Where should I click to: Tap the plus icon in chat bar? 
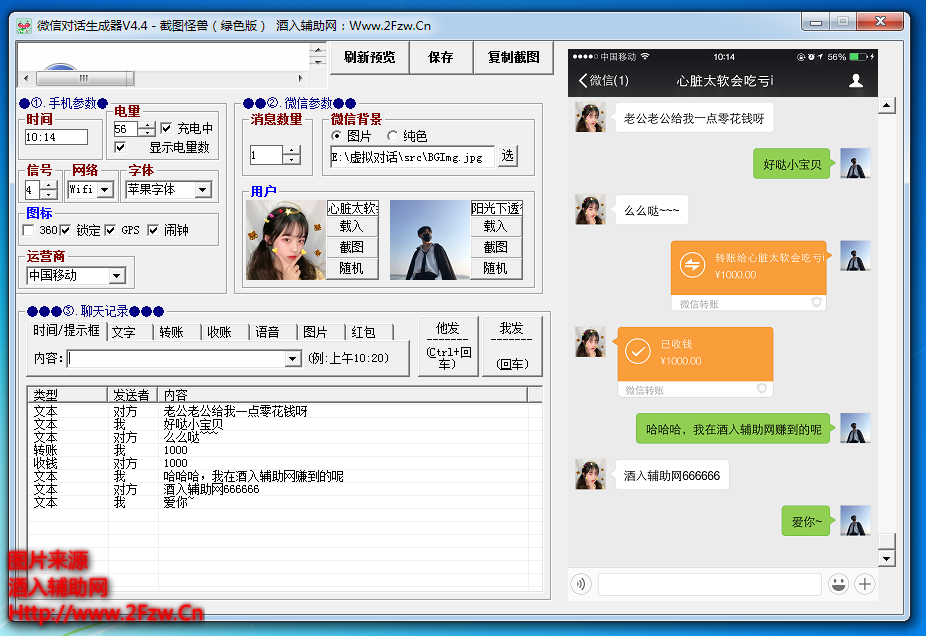(865, 585)
